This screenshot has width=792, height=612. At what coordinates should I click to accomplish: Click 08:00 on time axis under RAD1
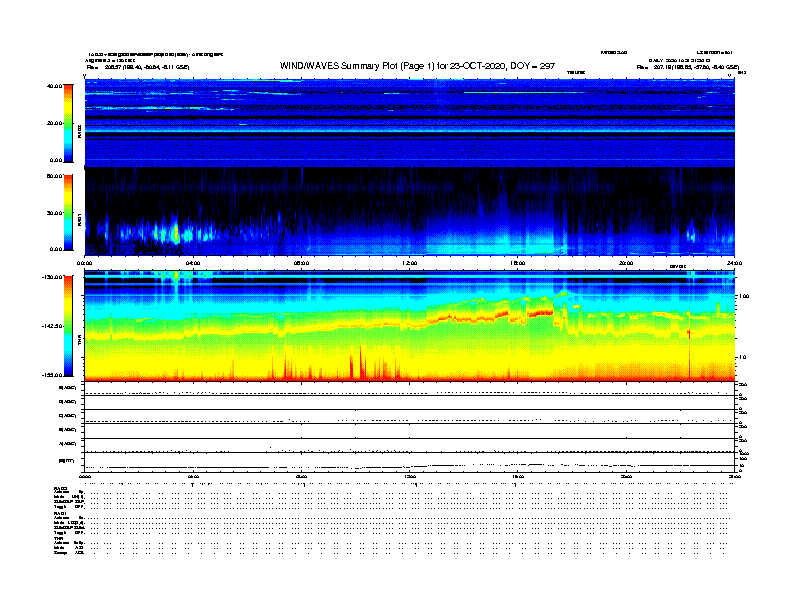[301, 263]
